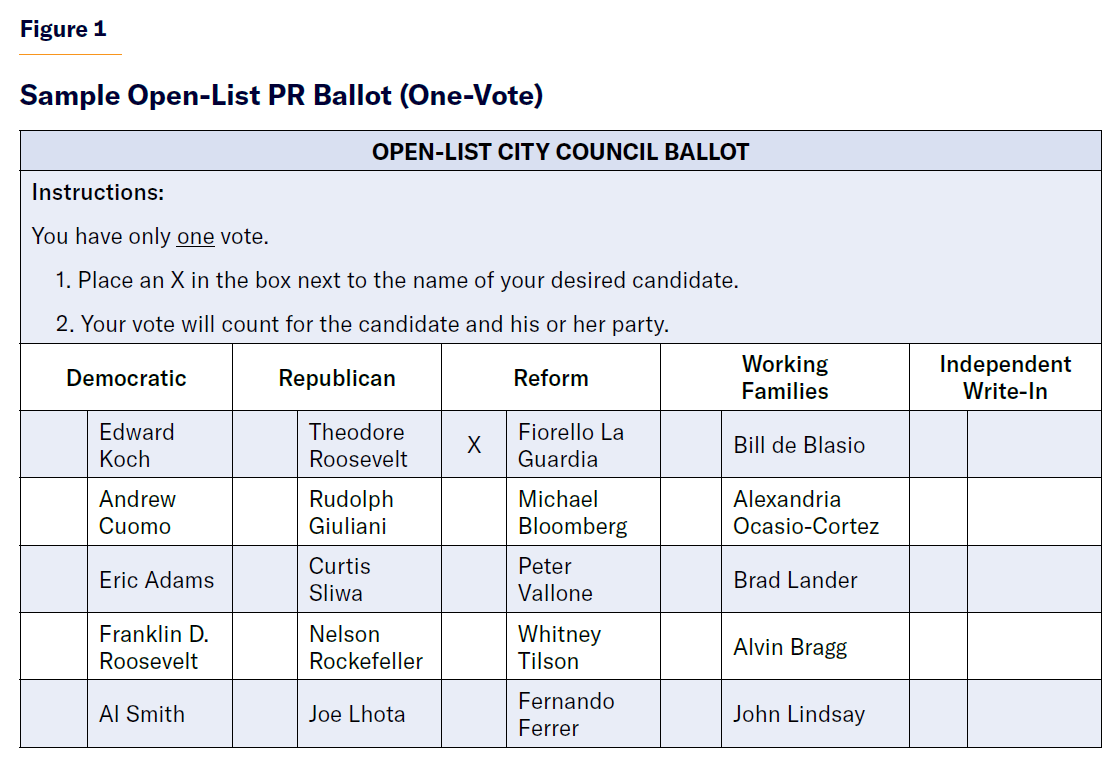The width and height of the screenshot is (1119, 759).
Task: Check the box beside Eric Adams
Action: pyautogui.click(x=54, y=580)
